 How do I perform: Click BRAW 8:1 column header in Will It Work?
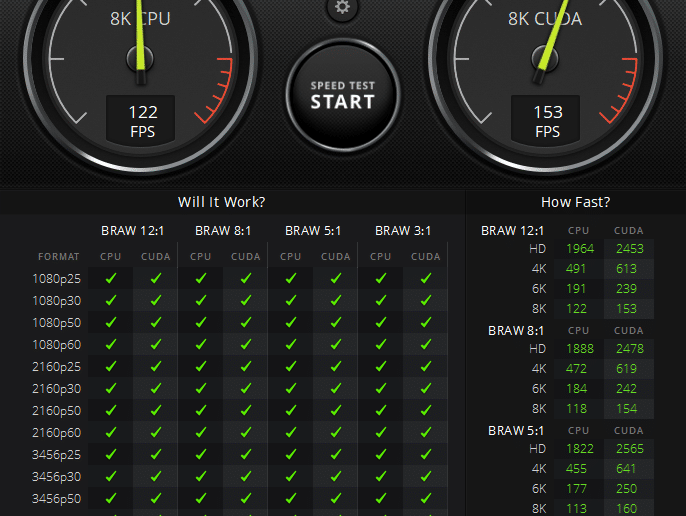tap(223, 231)
